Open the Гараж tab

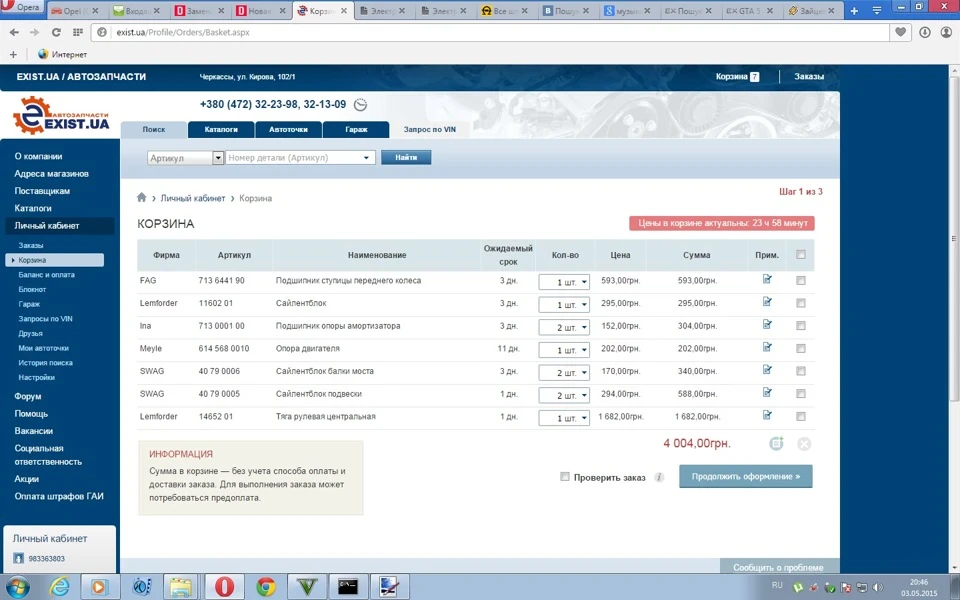[356, 129]
